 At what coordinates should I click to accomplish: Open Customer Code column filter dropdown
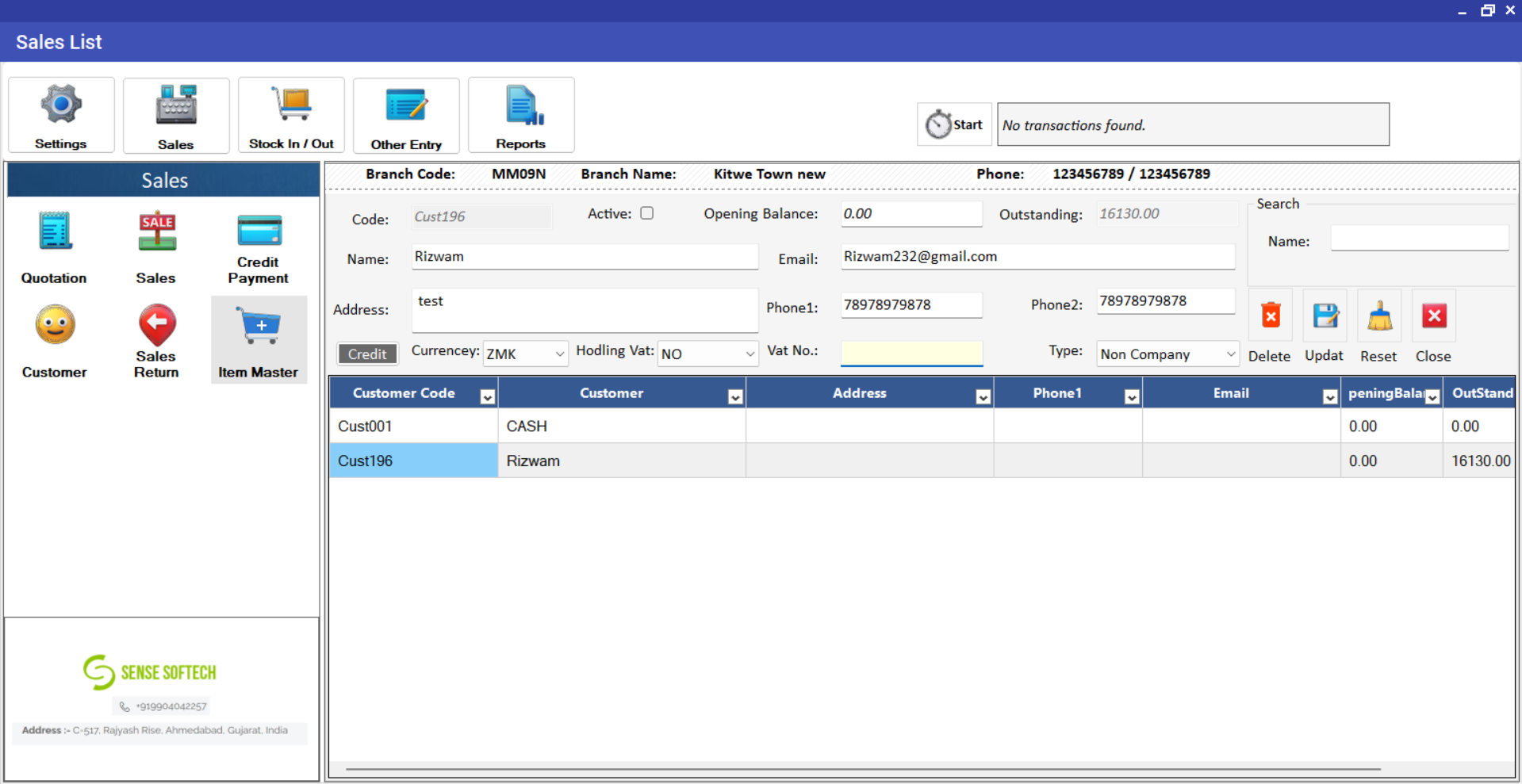click(x=488, y=397)
